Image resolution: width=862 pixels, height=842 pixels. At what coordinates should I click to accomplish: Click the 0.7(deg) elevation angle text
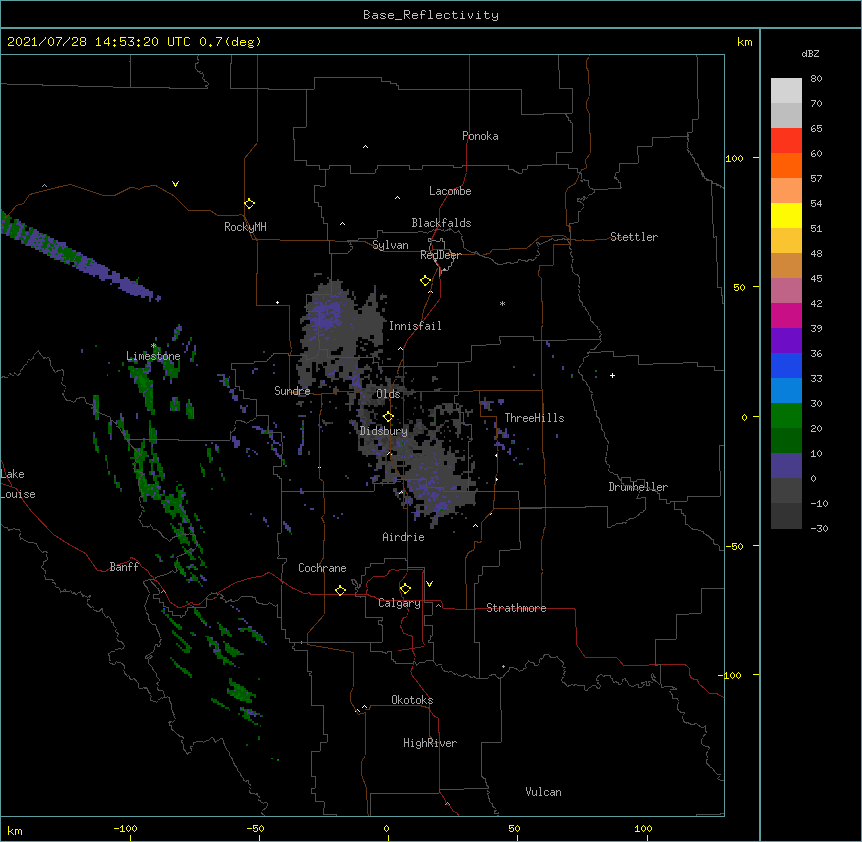coord(230,42)
